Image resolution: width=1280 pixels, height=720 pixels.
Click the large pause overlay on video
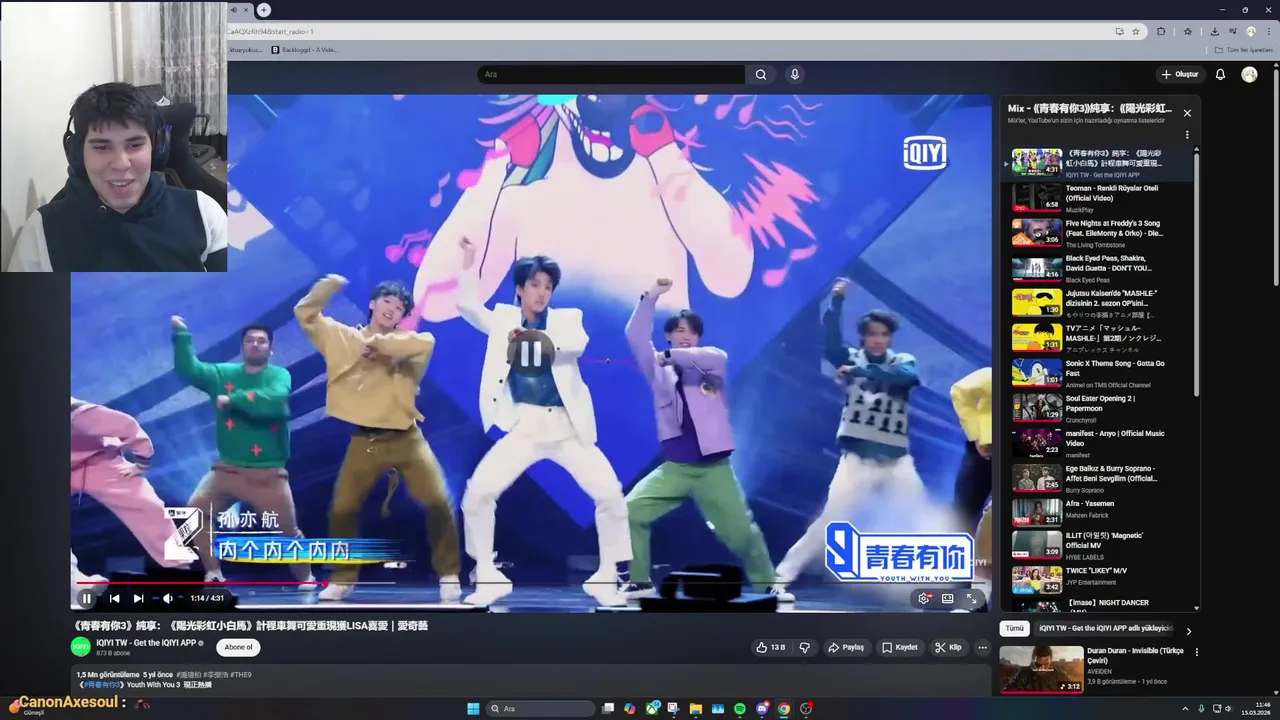(530, 353)
